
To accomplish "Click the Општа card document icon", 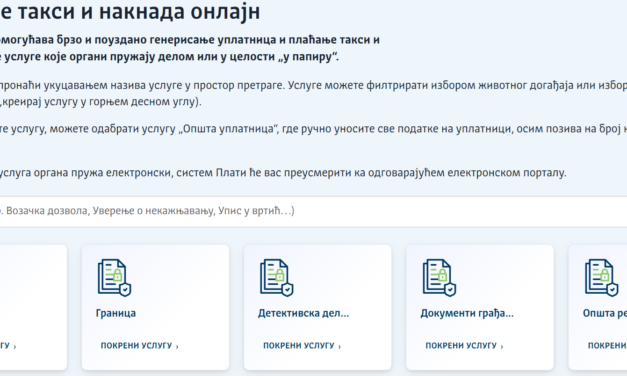I will tap(601, 278).
